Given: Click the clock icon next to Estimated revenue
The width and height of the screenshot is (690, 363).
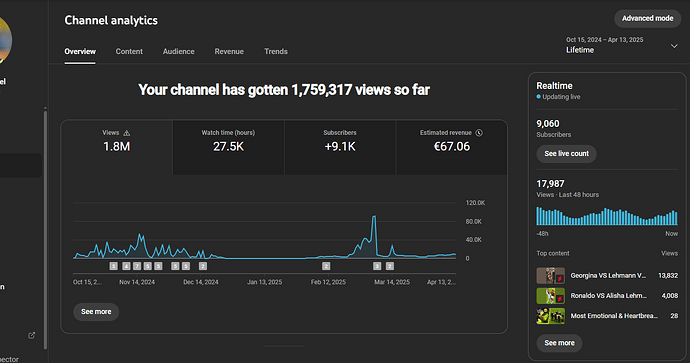Looking at the screenshot, I should pos(479,132).
